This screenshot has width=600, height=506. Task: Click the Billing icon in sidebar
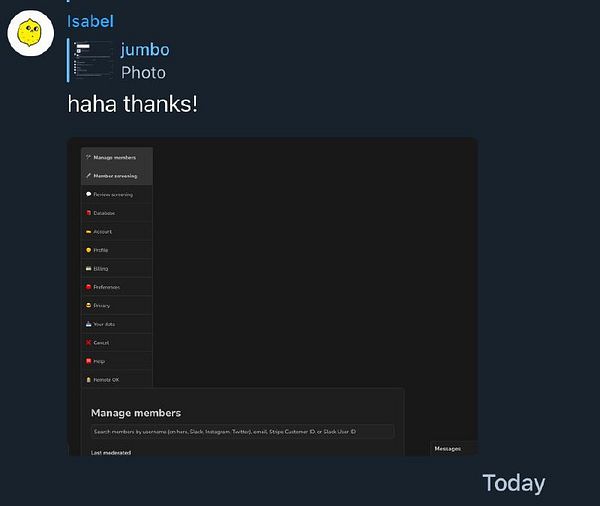coord(88,268)
